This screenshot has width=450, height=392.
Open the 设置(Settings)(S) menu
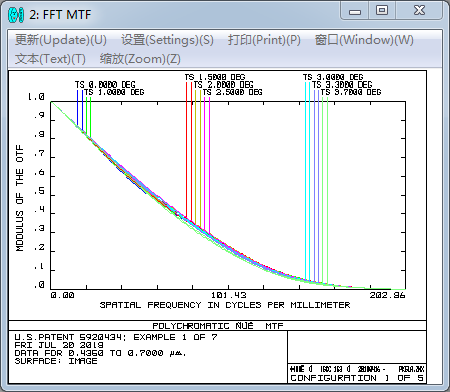[167, 40]
